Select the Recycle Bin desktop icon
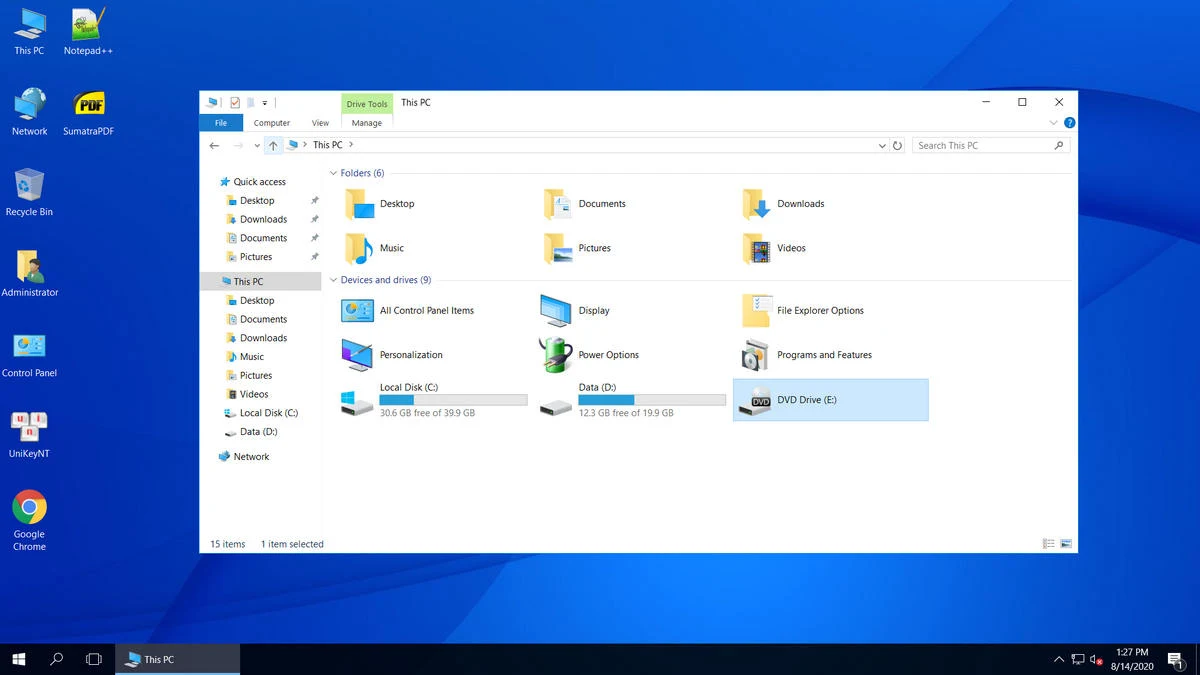Viewport: 1200px width, 675px height. (x=29, y=192)
